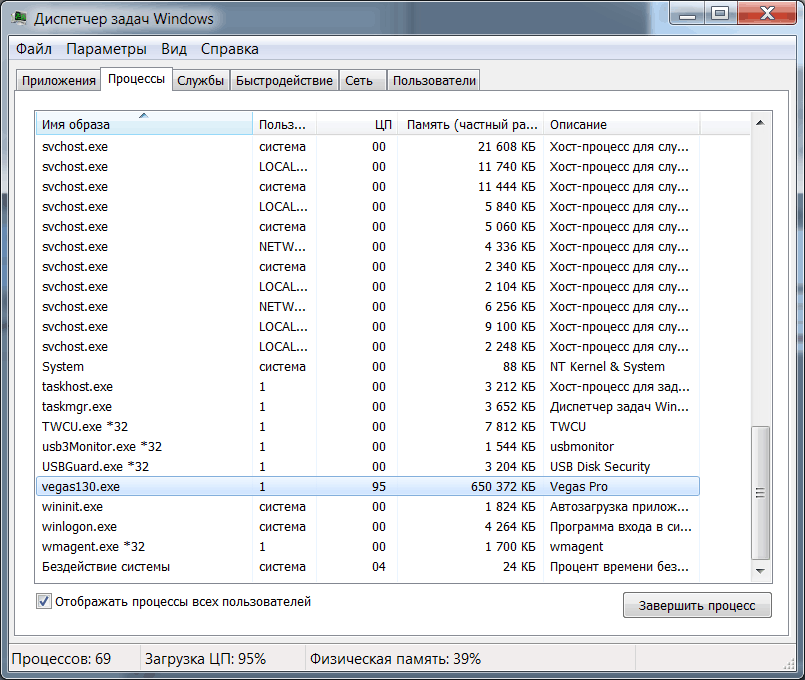
Task: Select the taskhost.exe process
Action: tap(368, 386)
